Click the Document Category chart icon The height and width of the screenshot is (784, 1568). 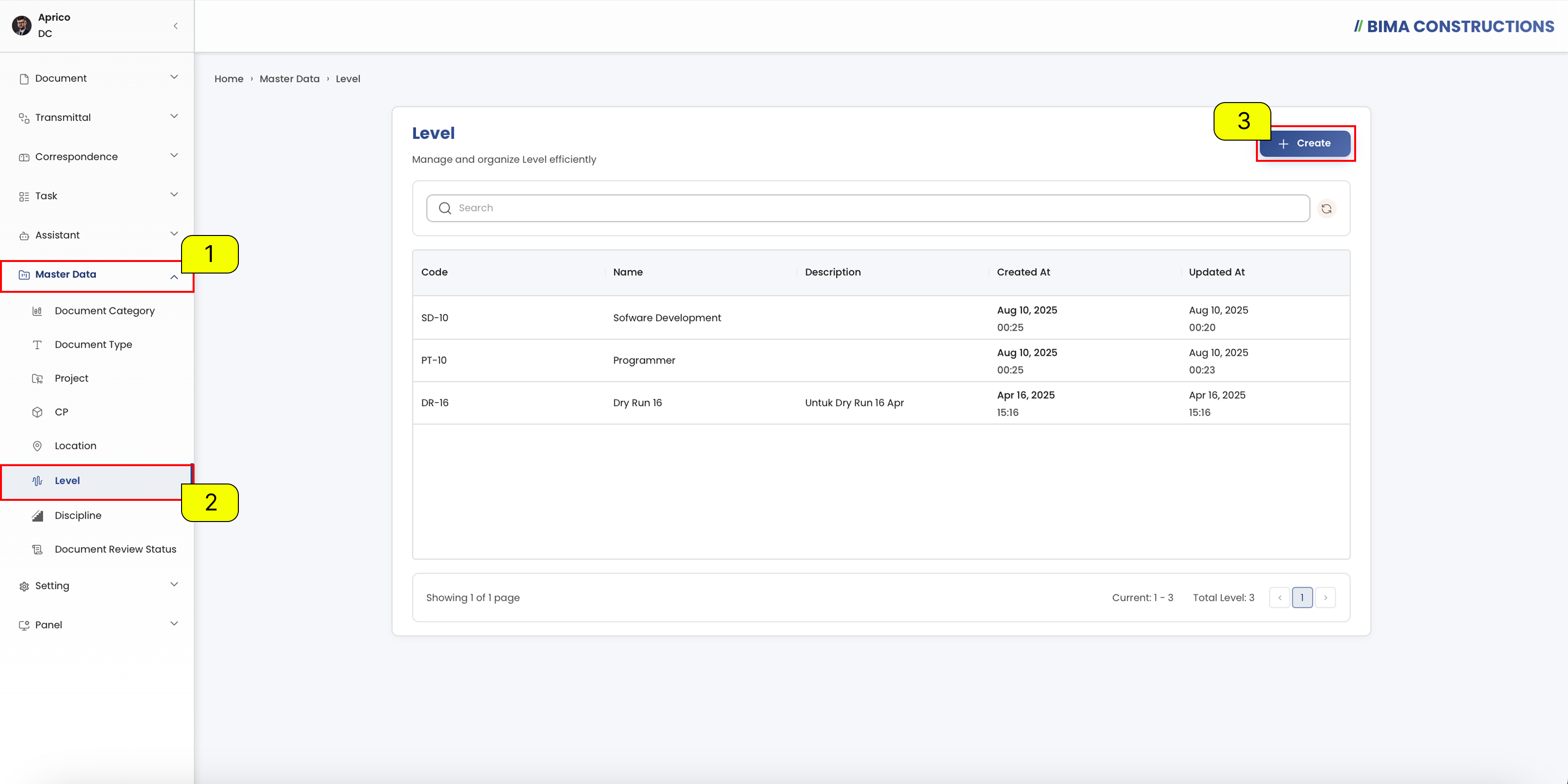(x=37, y=311)
